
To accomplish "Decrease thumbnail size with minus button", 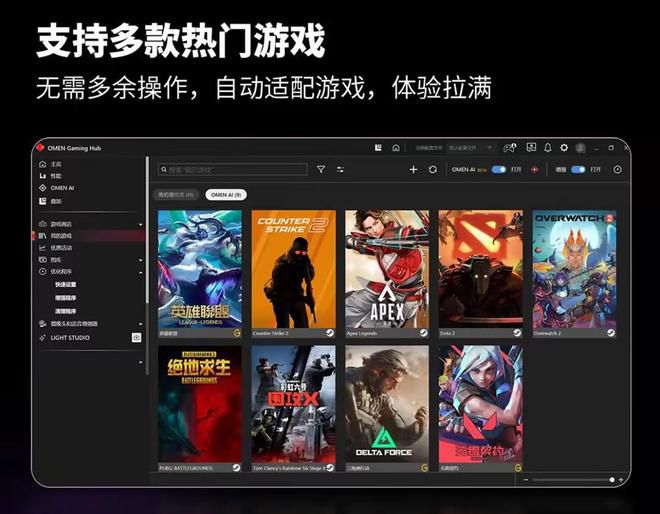I will pos(526,480).
